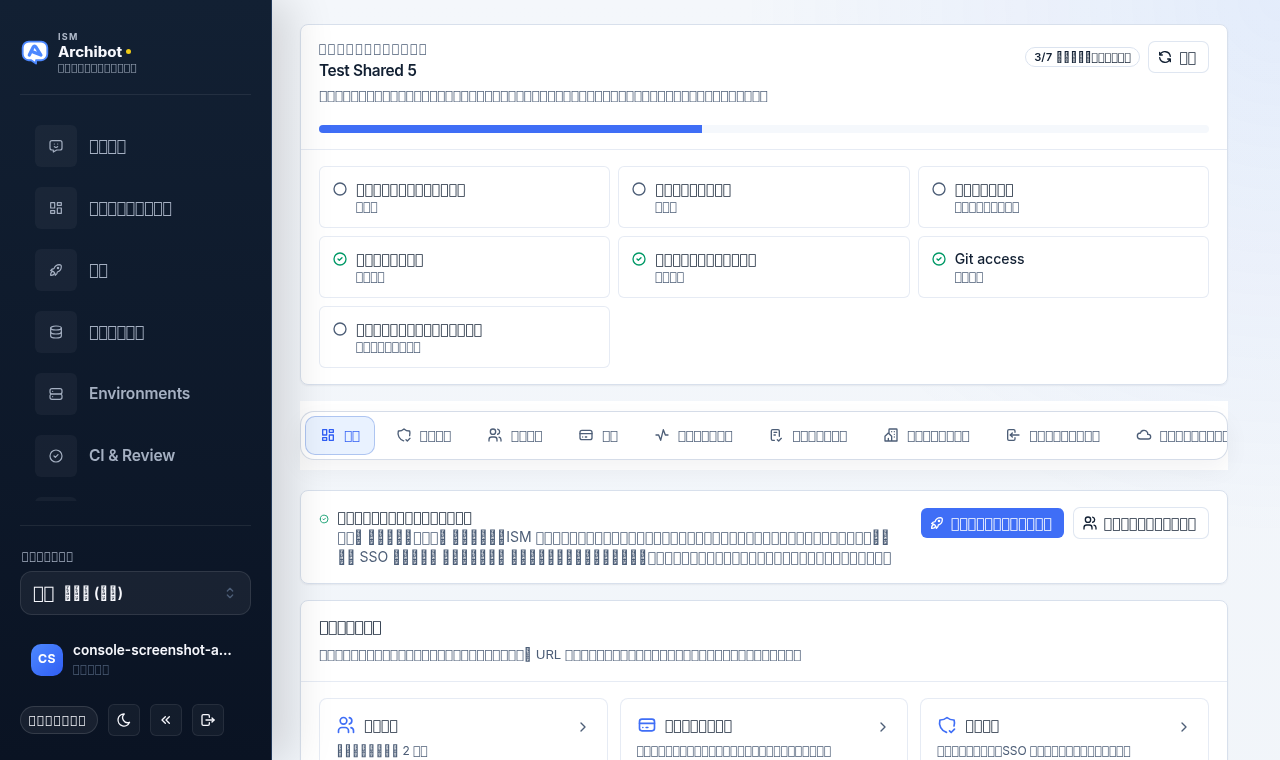The width and height of the screenshot is (1280, 760).
Task: Open the unchecked checklist item in the bottom row
Action: pyautogui.click(x=464, y=337)
